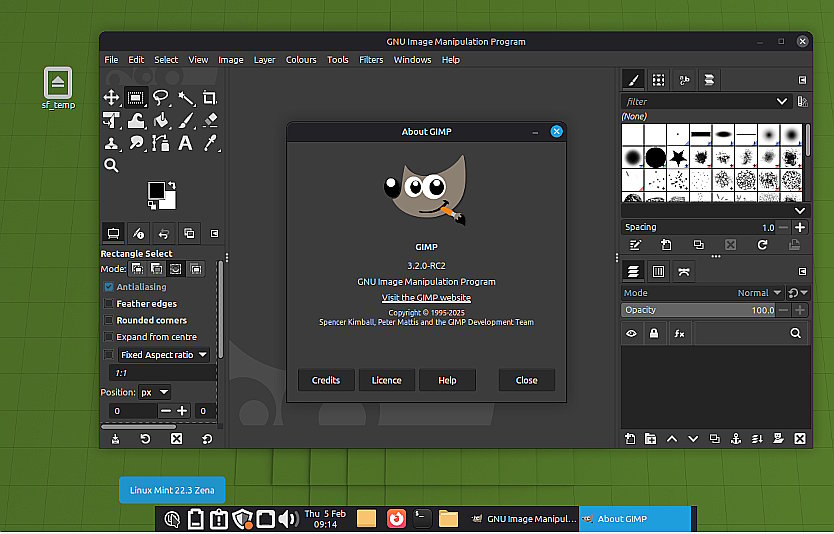Open the brush filter dropdown
Screen dimensions: 834x534
pos(781,102)
